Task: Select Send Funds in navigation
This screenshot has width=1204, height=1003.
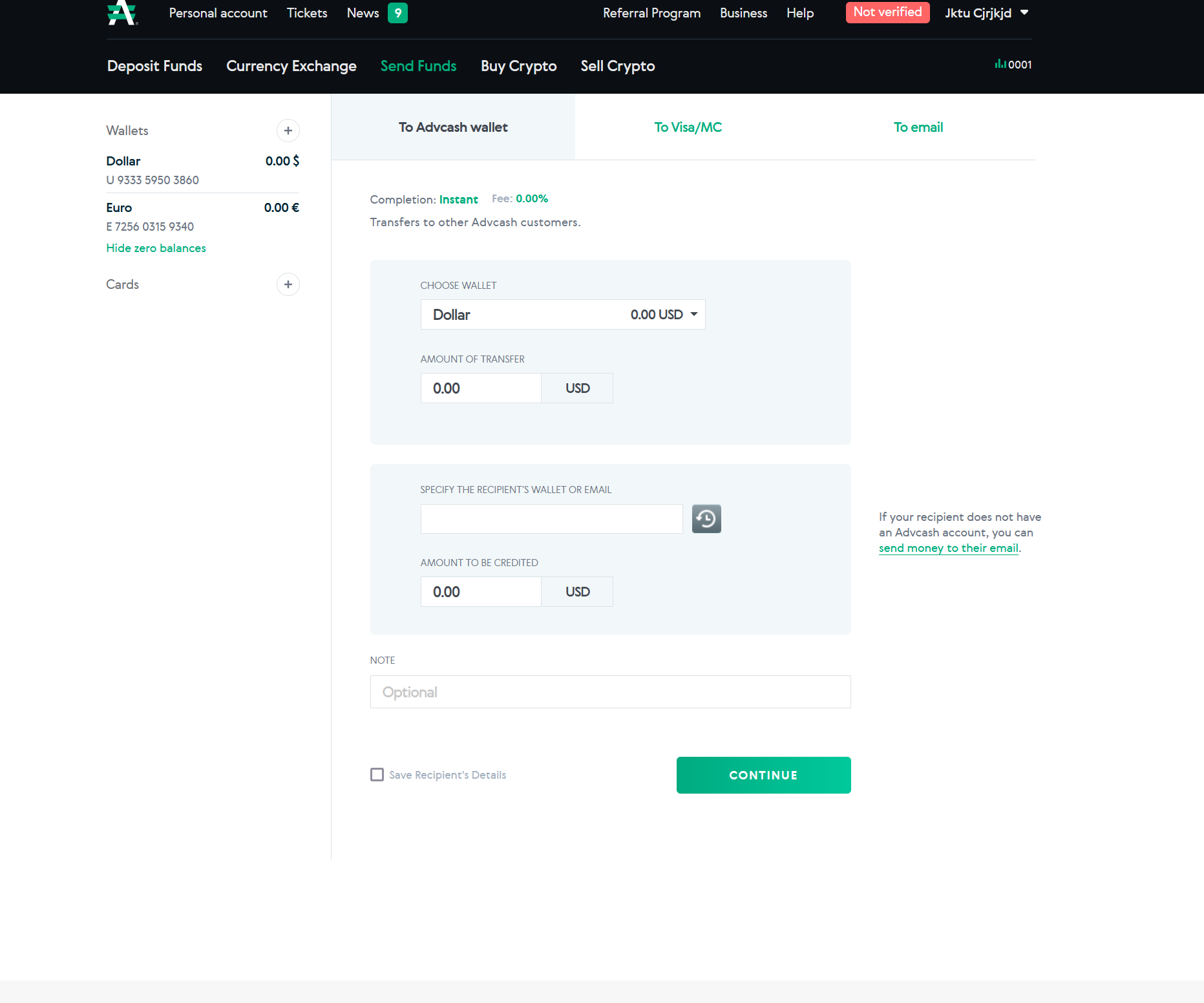Action: pyautogui.click(x=419, y=66)
